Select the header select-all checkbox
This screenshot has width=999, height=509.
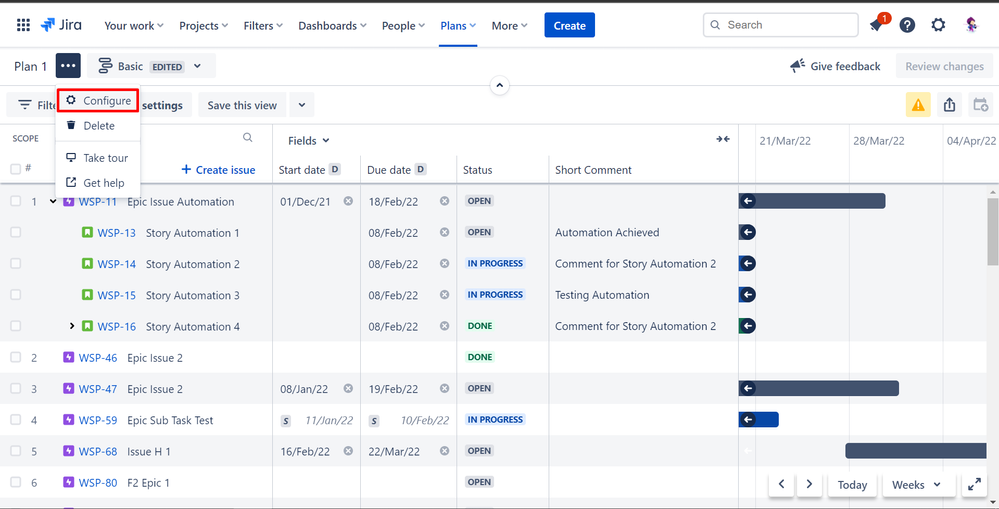(x=15, y=169)
